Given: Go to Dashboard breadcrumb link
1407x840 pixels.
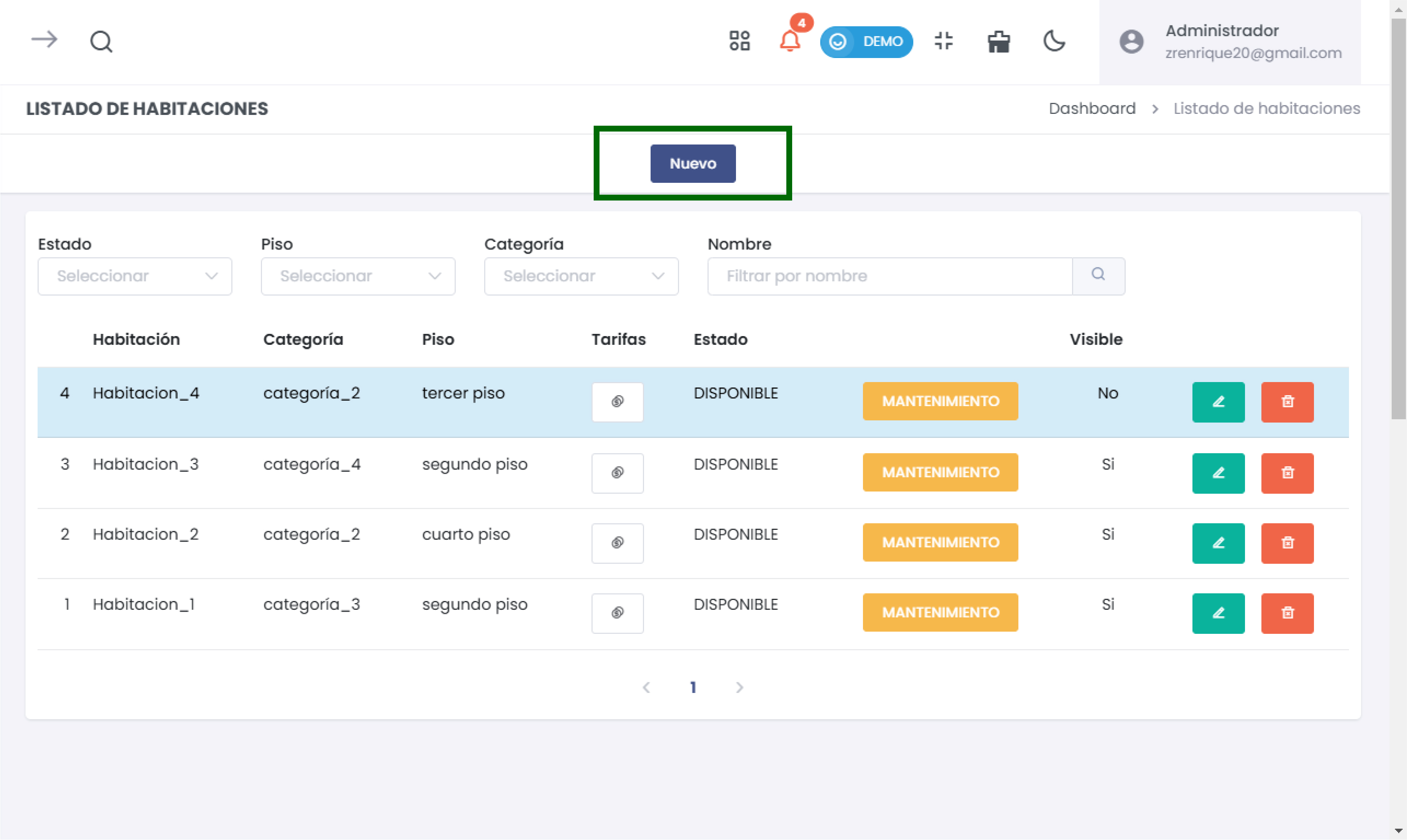Looking at the screenshot, I should 1092,108.
